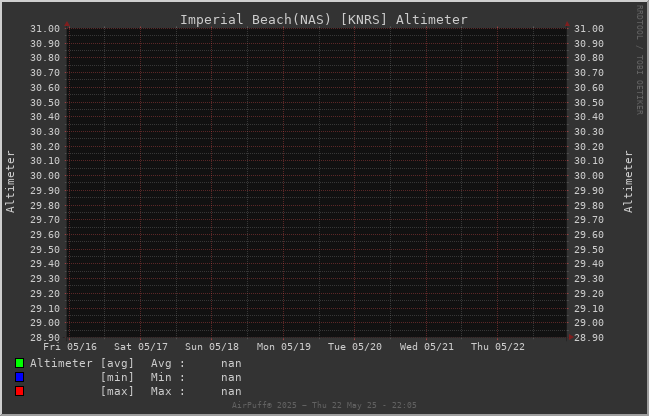Click the Mon 05/19 date label
This screenshot has width=649, height=416.
coord(284,346)
